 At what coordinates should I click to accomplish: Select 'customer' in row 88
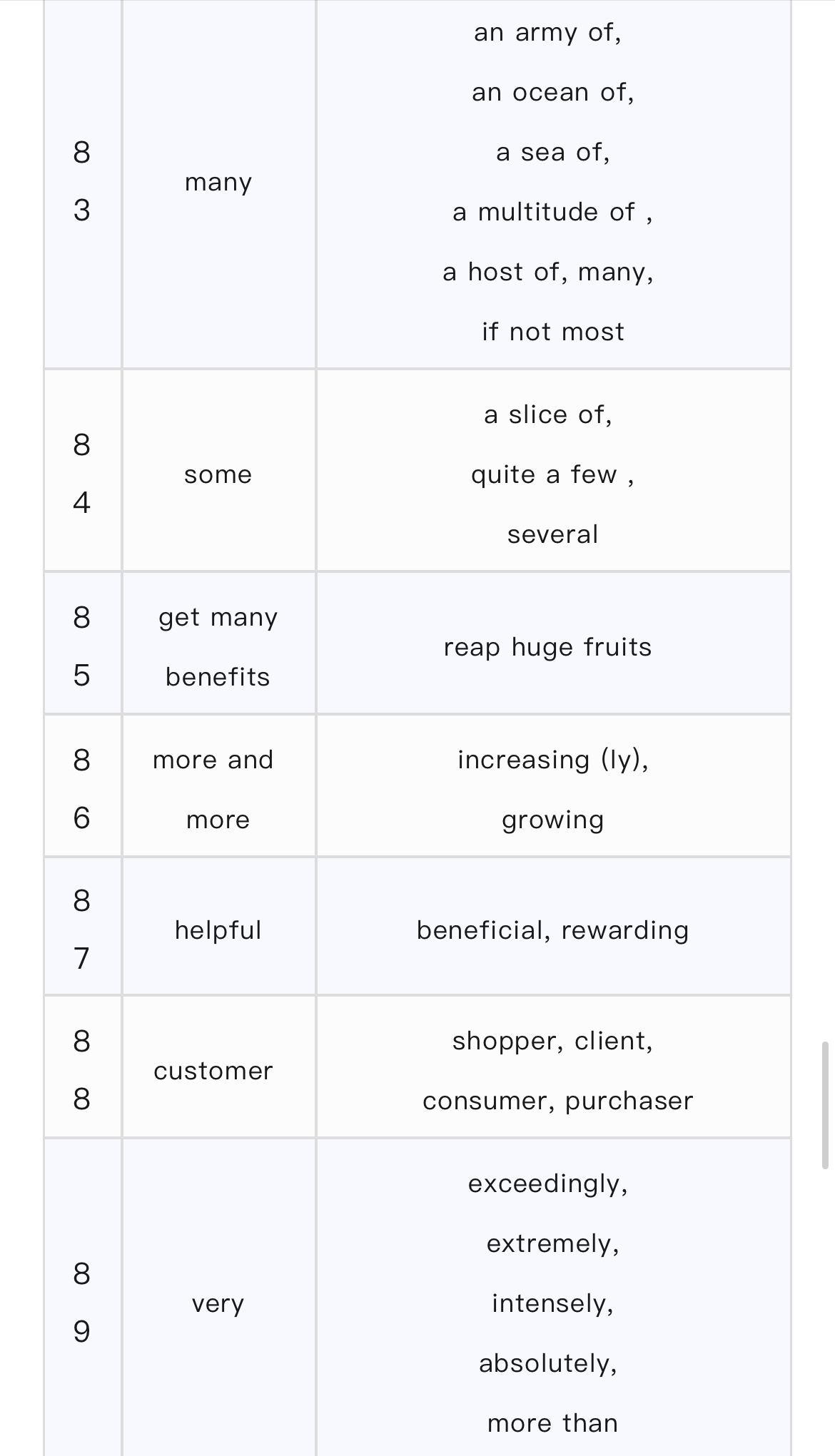coord(213,1071)
